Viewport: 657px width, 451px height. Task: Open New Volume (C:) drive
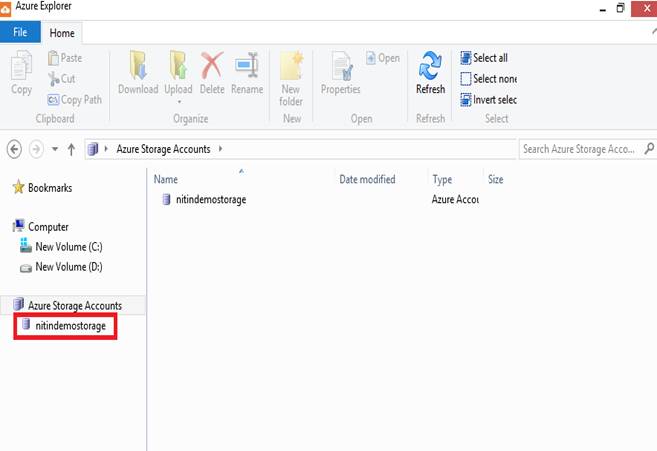click(61, 246)
